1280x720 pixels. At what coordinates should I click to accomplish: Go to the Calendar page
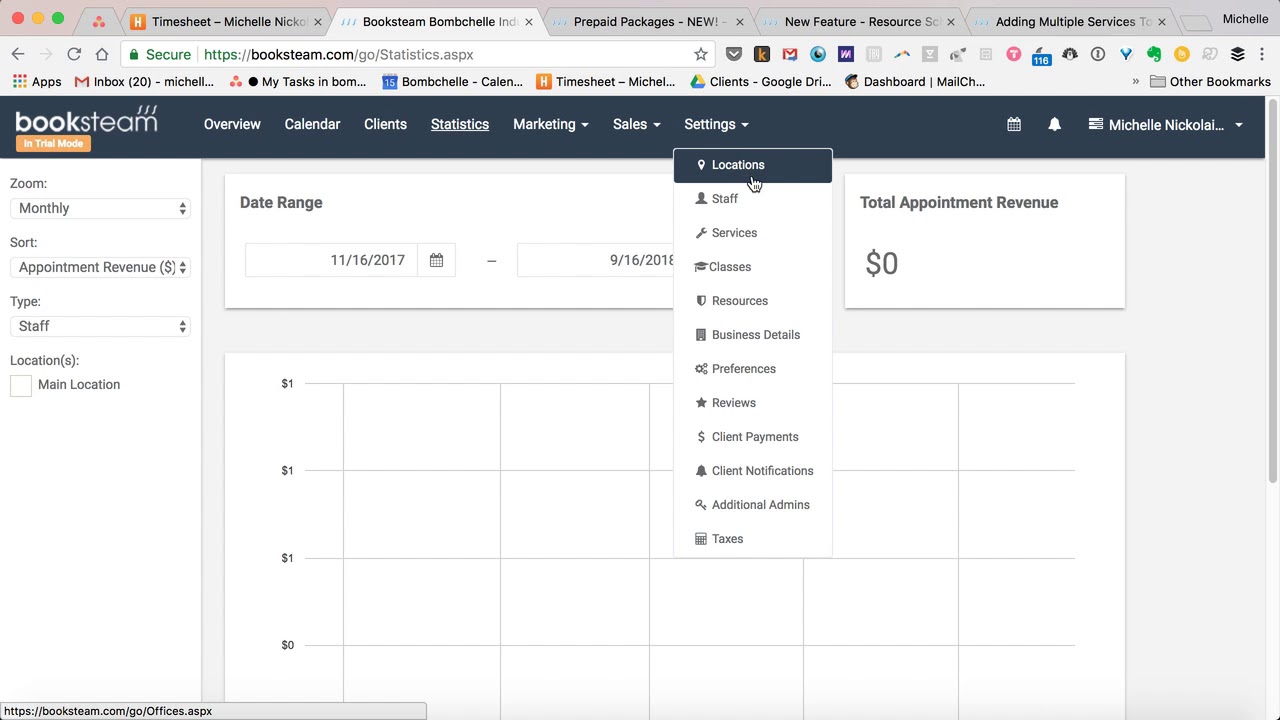(312, 124)
